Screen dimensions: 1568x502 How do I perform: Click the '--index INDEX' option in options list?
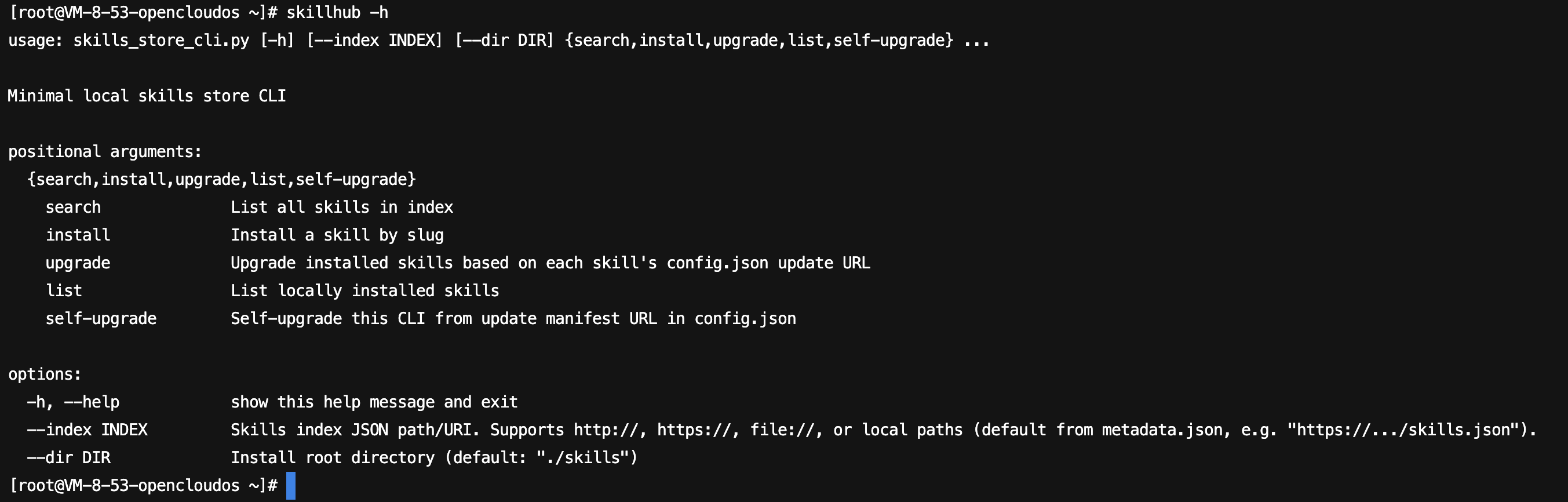[87, 430]
